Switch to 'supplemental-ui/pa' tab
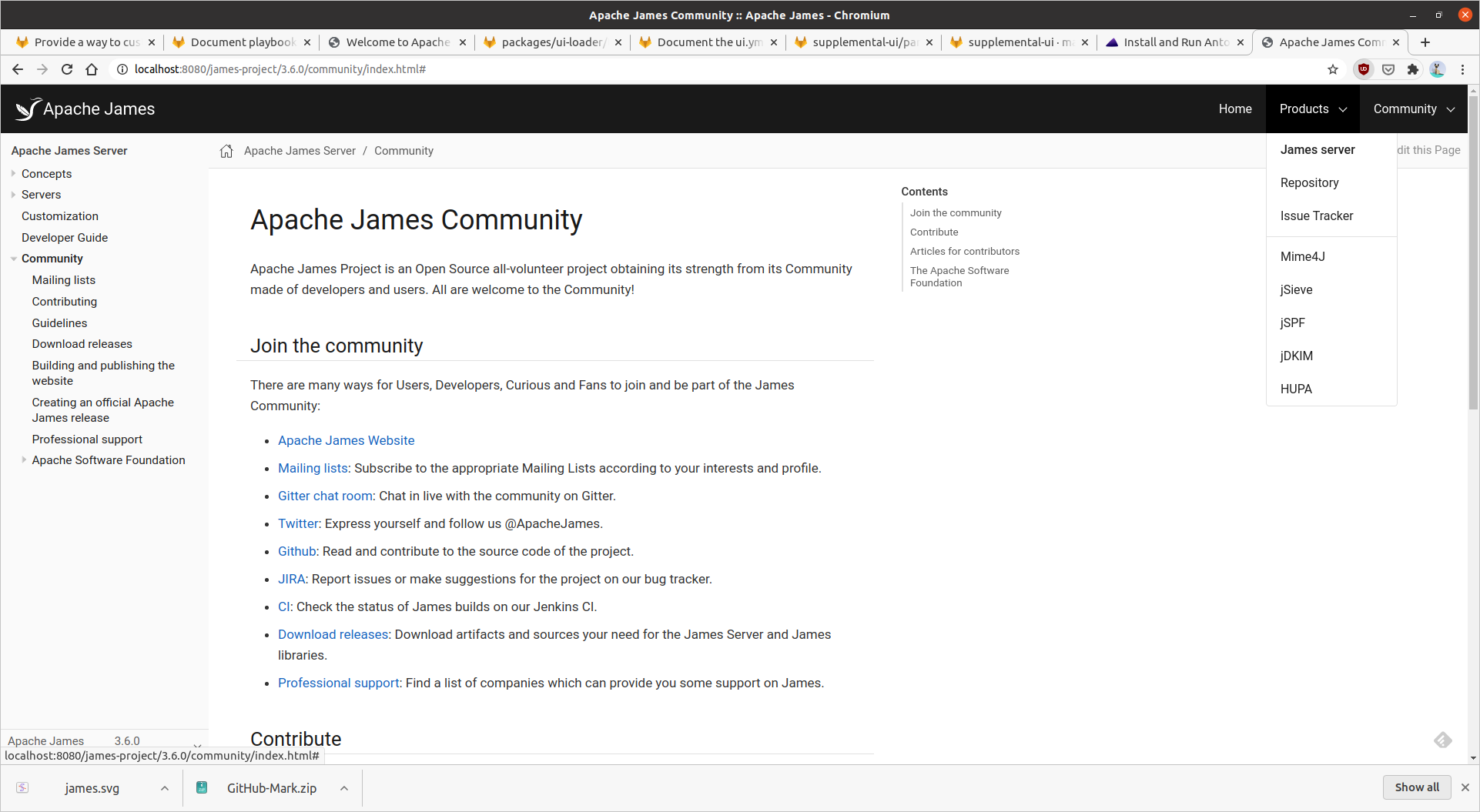1480x812 pixels. (x=863, y=42)
